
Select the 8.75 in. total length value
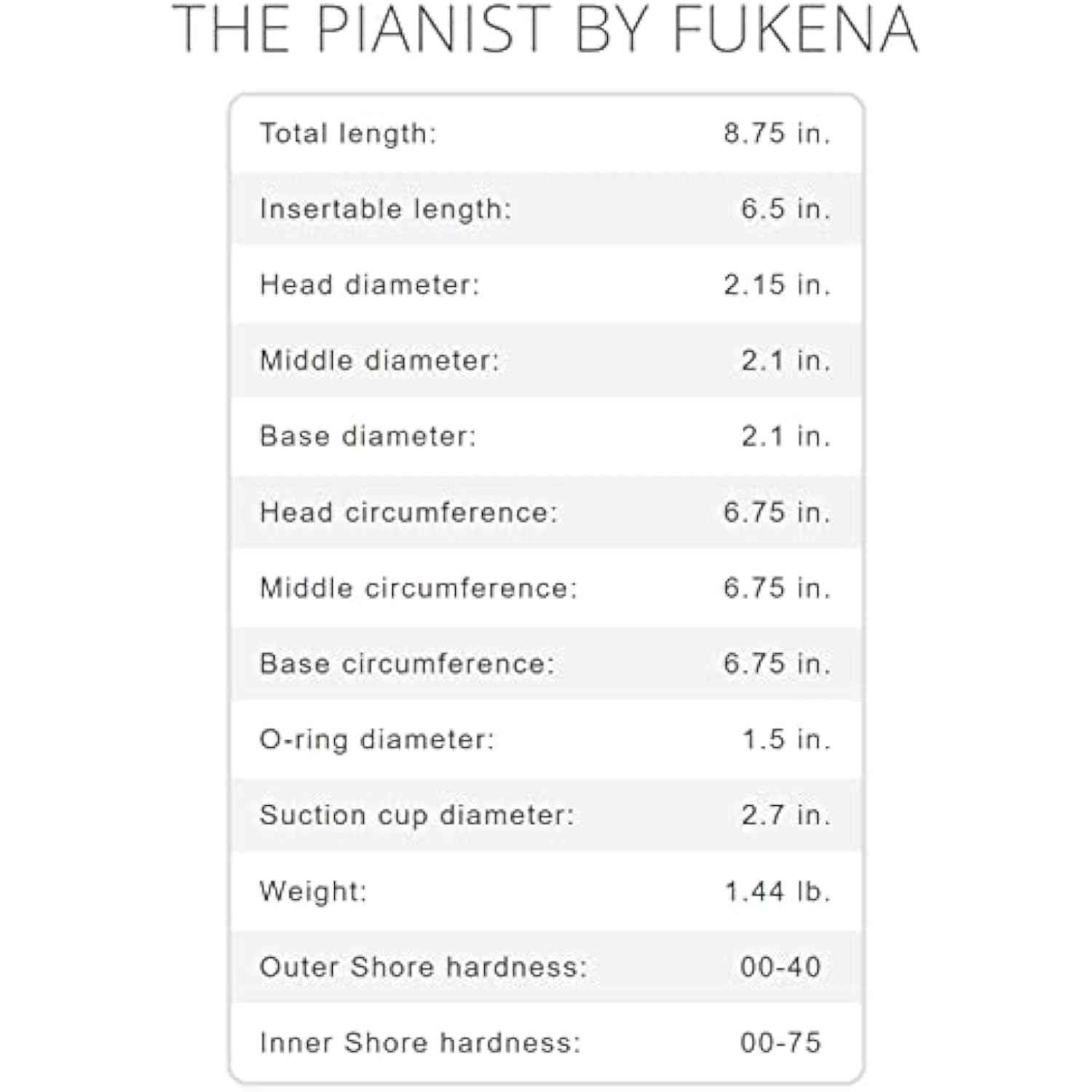point(777,133)
